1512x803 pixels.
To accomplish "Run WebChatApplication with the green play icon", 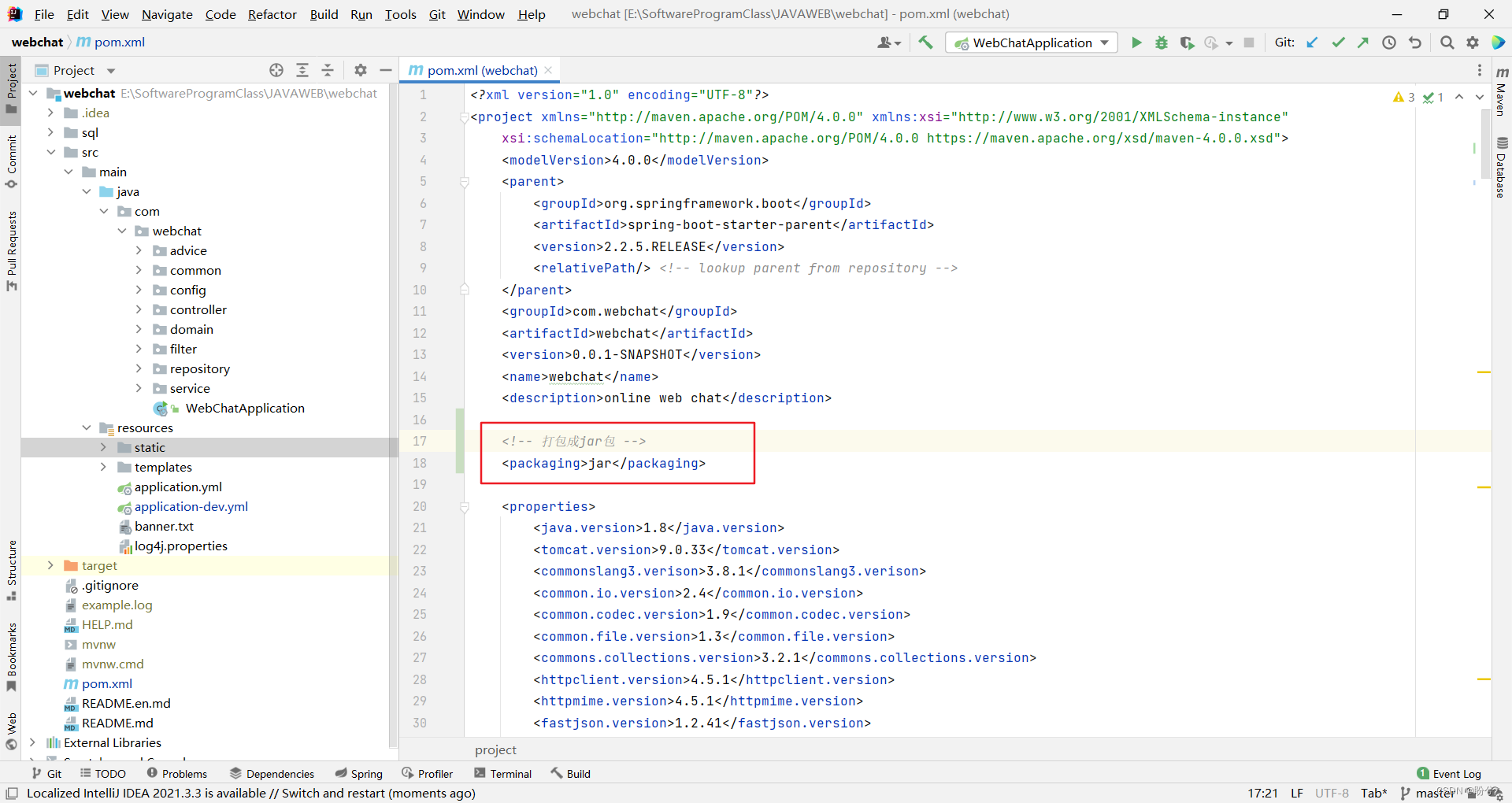I will (x=1136, y=43).
